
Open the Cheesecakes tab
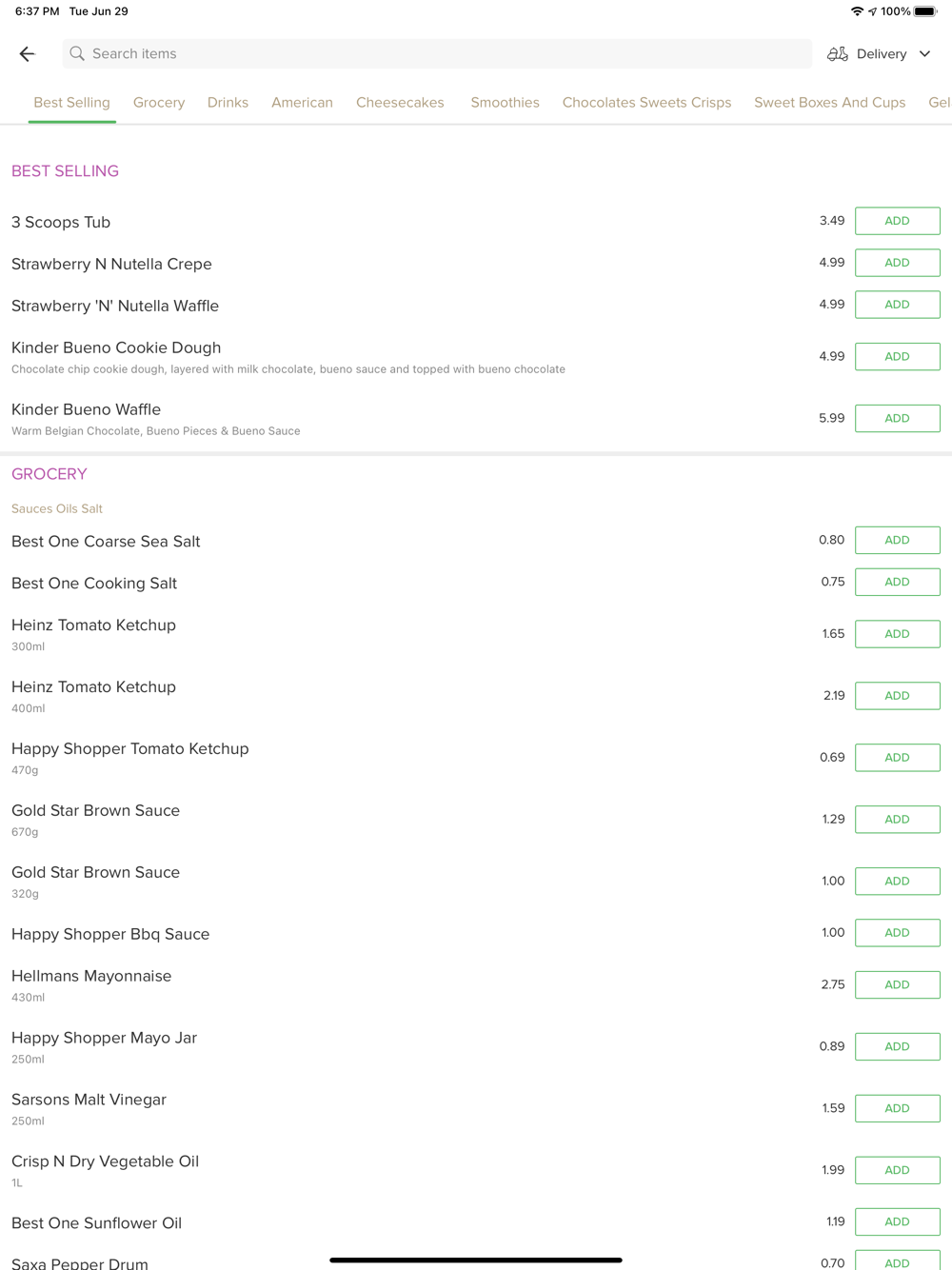pyautogui.click(x=400, y=103)
